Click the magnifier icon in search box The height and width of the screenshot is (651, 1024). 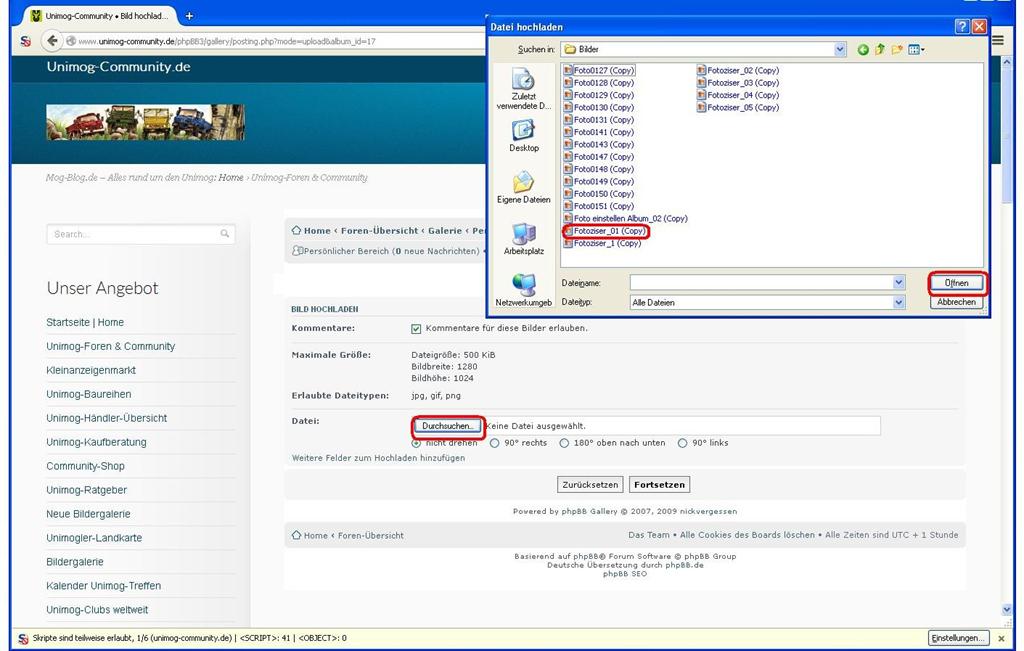click(x=225, y=234)
